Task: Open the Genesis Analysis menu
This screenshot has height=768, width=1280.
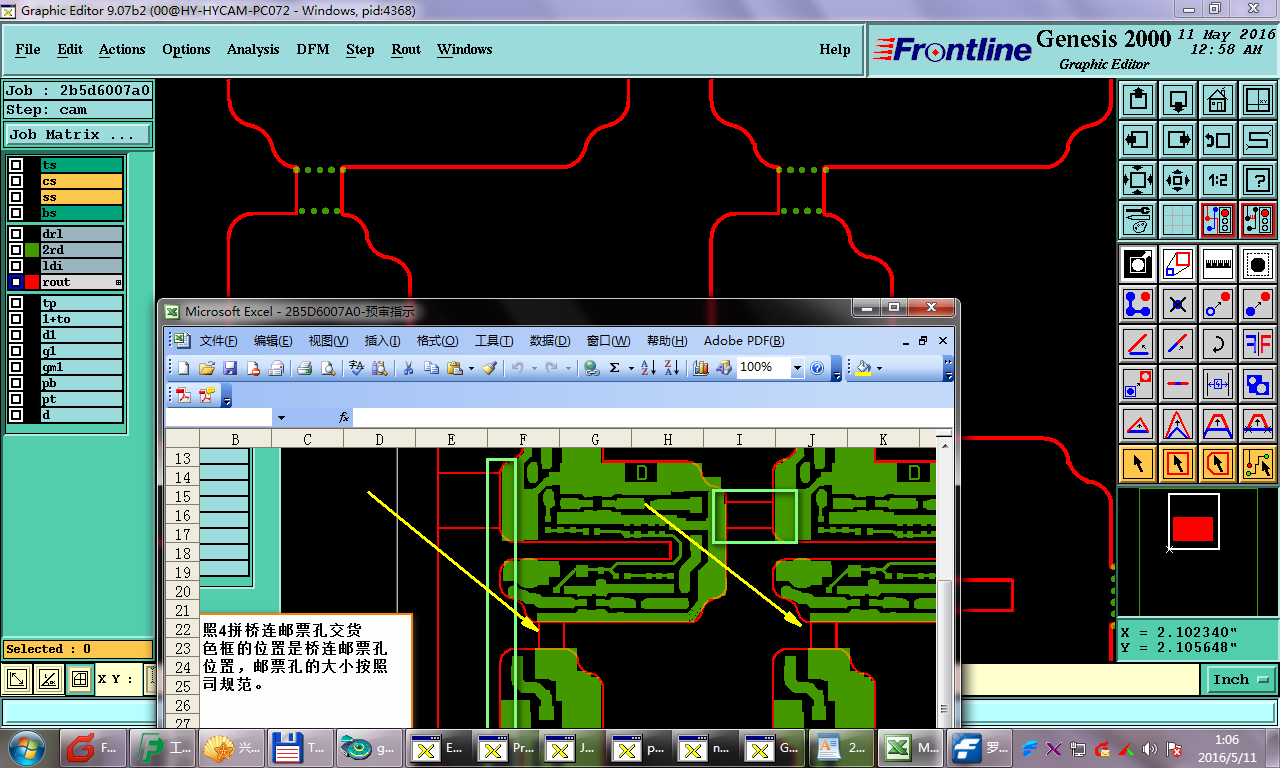Action: pos(253,49)
